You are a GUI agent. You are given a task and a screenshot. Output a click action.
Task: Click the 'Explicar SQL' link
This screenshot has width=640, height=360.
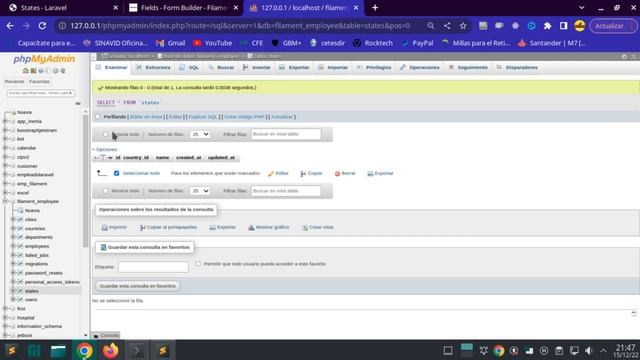(x=203, y=117)
